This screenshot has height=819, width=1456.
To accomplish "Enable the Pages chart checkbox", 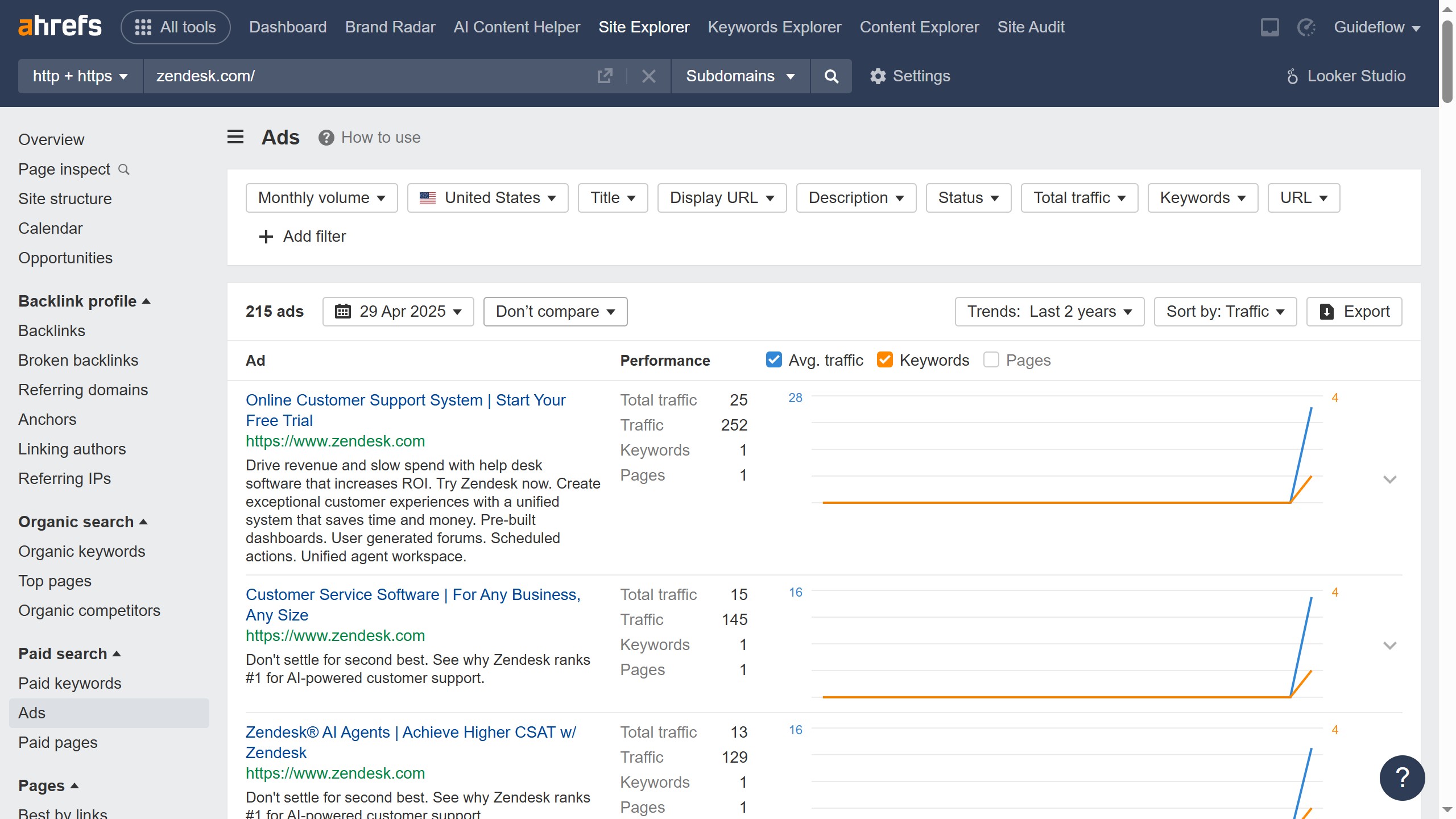I will [x=991, y=360].
